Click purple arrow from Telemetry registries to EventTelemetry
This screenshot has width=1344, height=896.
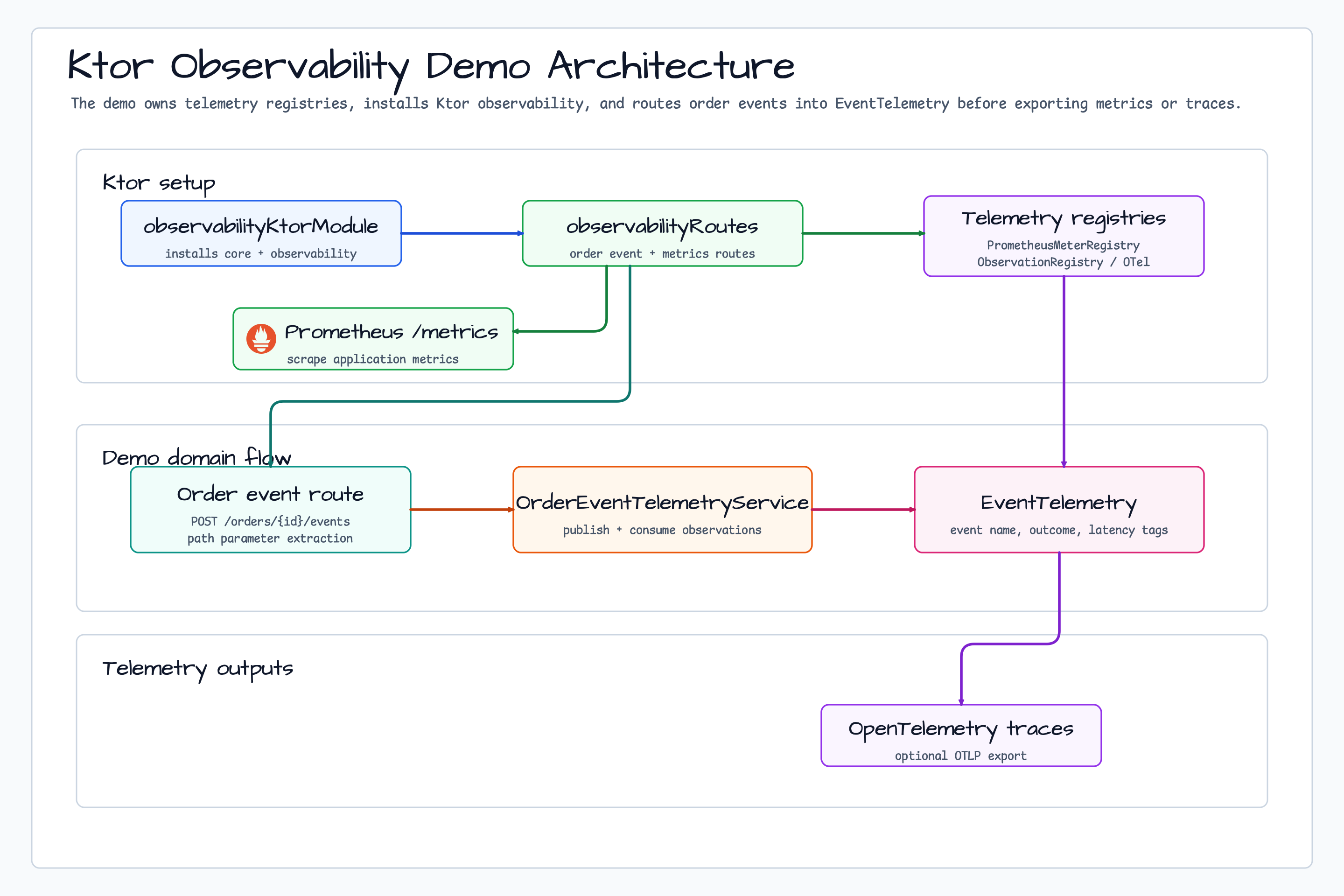click(x=1064, y=371)
